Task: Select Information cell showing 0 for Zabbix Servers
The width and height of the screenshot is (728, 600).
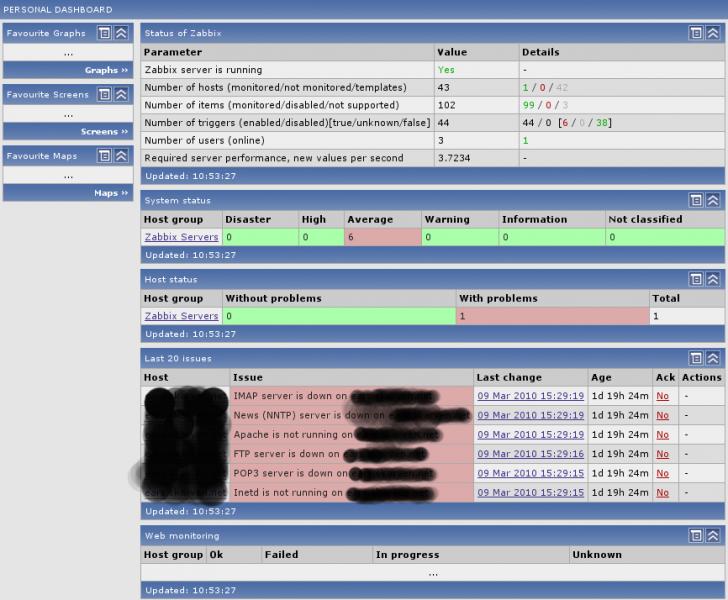Action: click(552, 237)
